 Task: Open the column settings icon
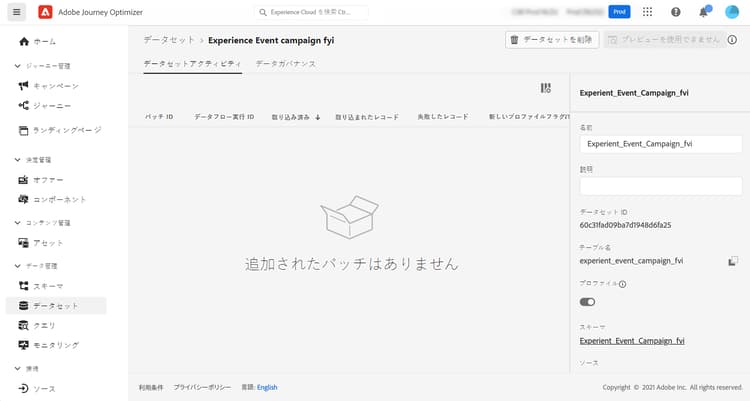tap(546, 88)
